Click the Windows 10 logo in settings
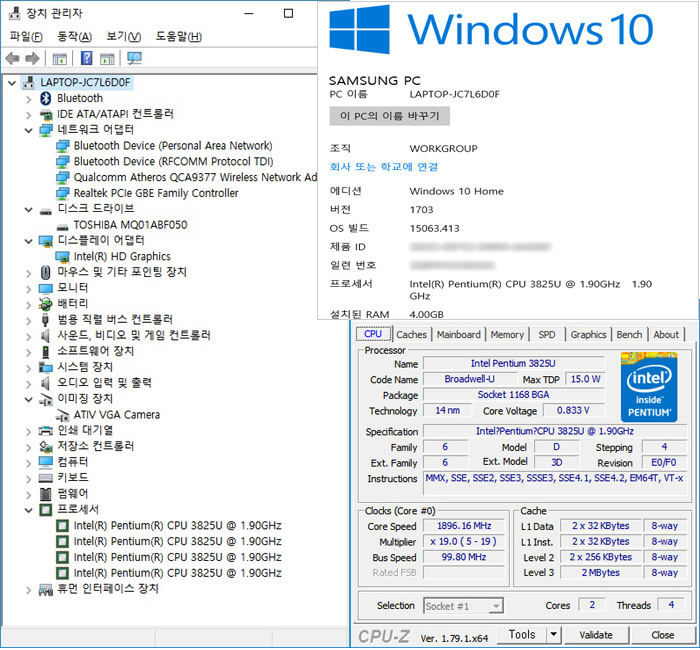 click(x=360, y=29)
